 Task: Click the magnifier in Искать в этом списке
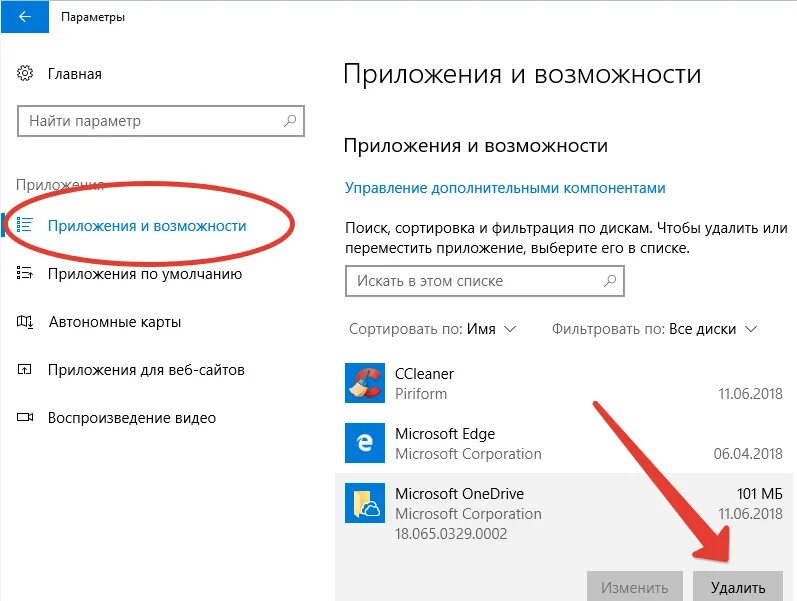[x=609, y=281]
